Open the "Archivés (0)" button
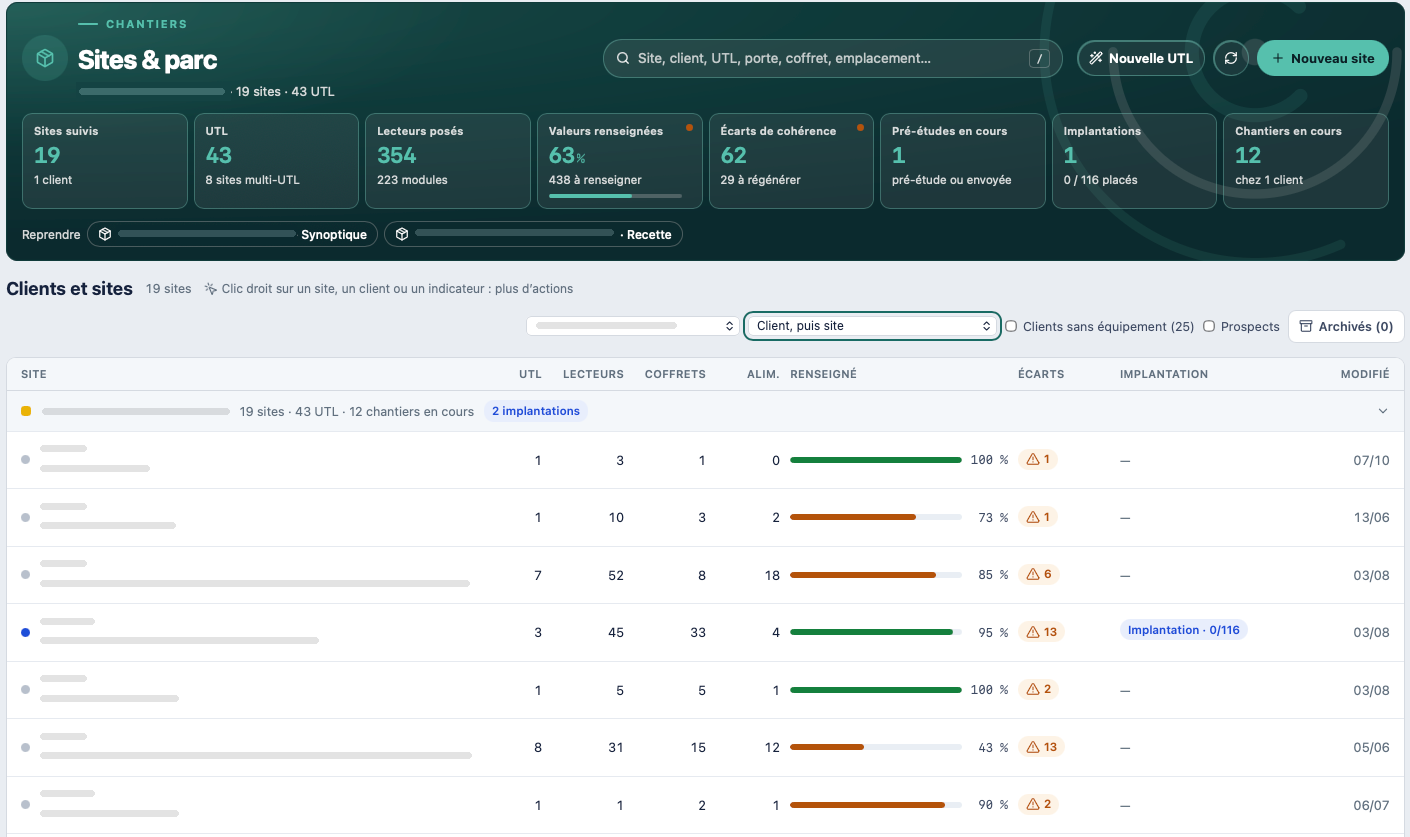 click(x=1346, y=326)
